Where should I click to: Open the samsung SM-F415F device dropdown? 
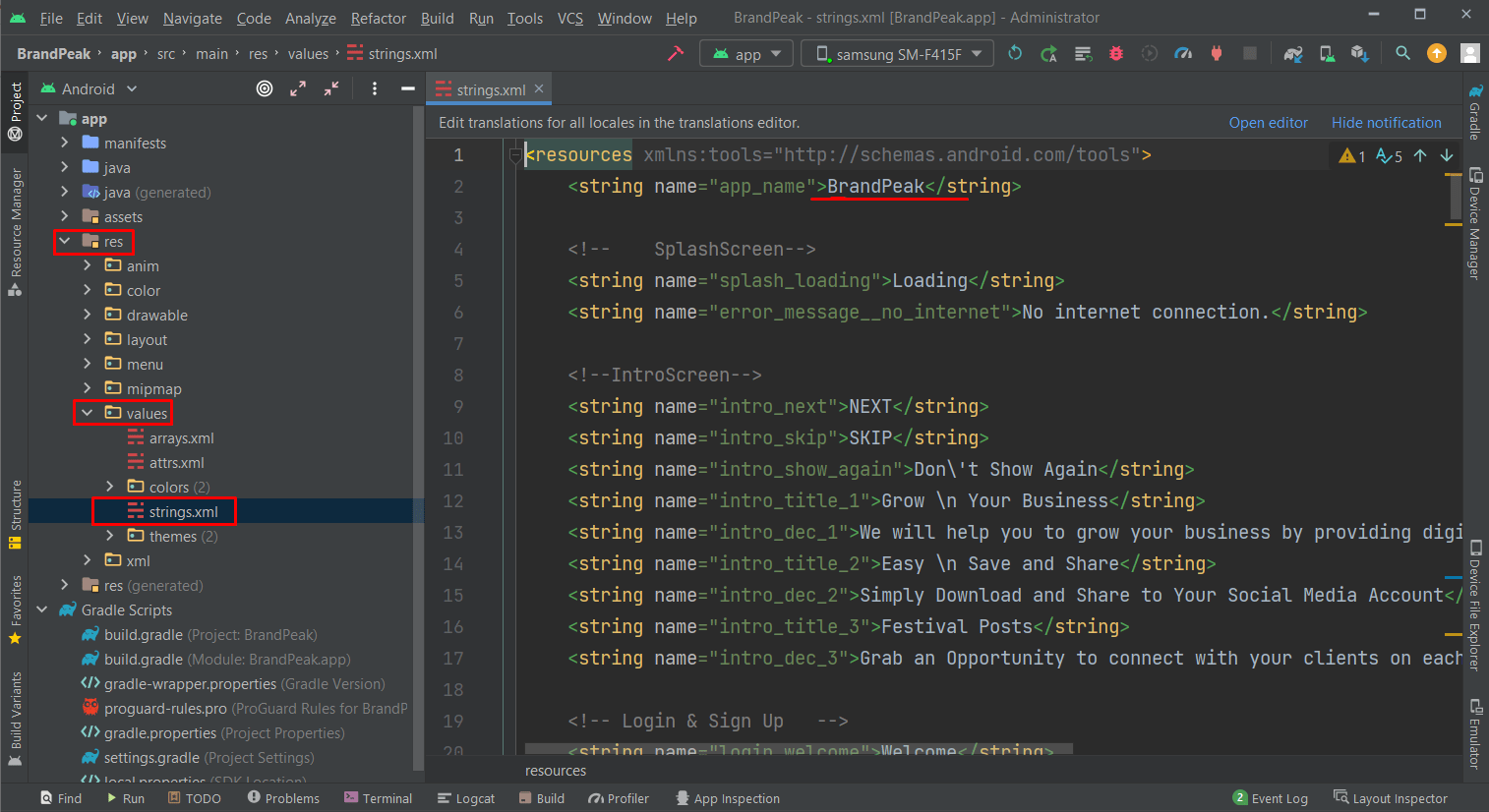(897, 54)
